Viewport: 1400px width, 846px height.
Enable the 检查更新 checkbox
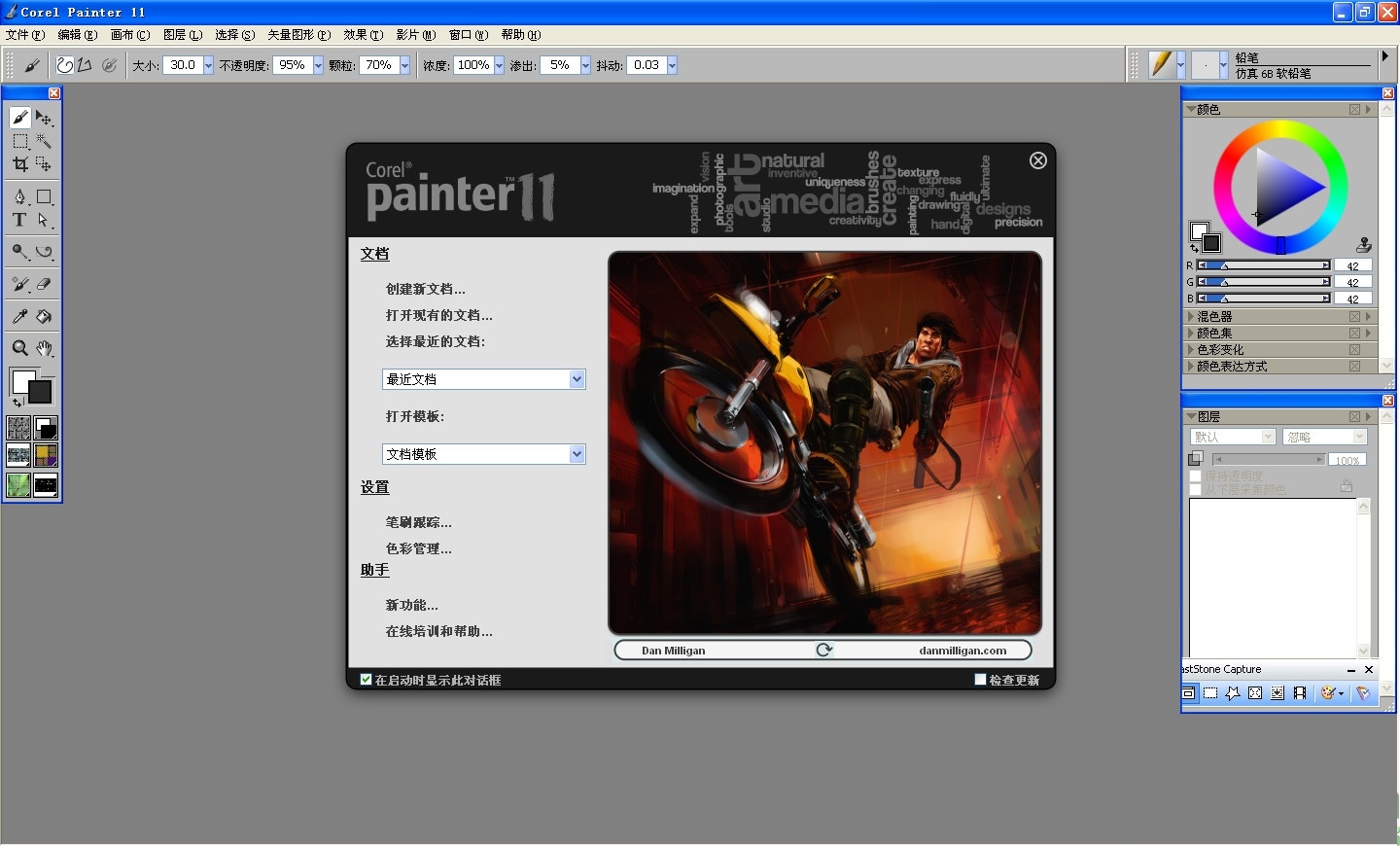coord(980,680)
